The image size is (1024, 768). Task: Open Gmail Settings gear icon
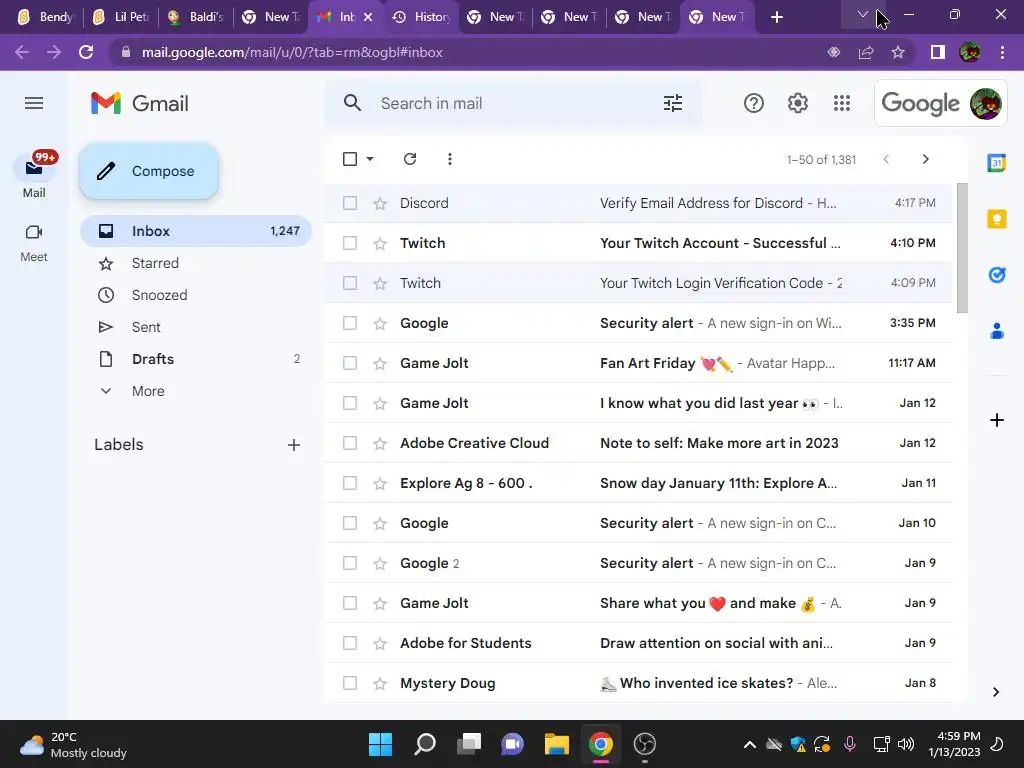tap(797, 103)
